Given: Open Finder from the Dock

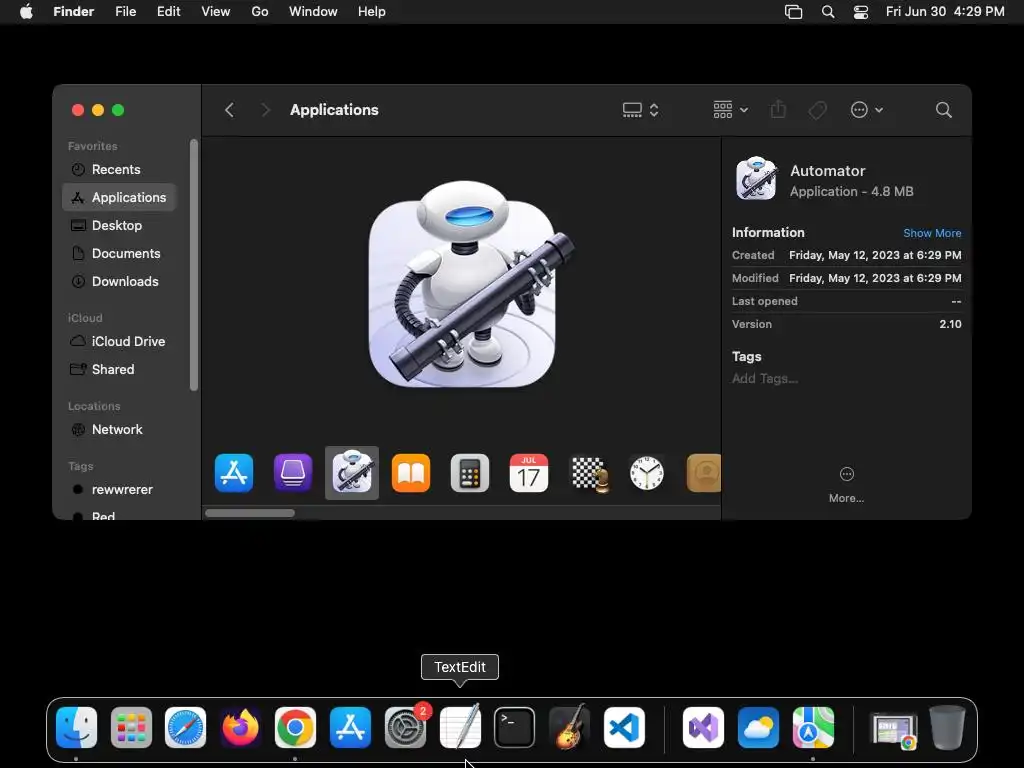Looking at the screenshot, I should point(76,728).
